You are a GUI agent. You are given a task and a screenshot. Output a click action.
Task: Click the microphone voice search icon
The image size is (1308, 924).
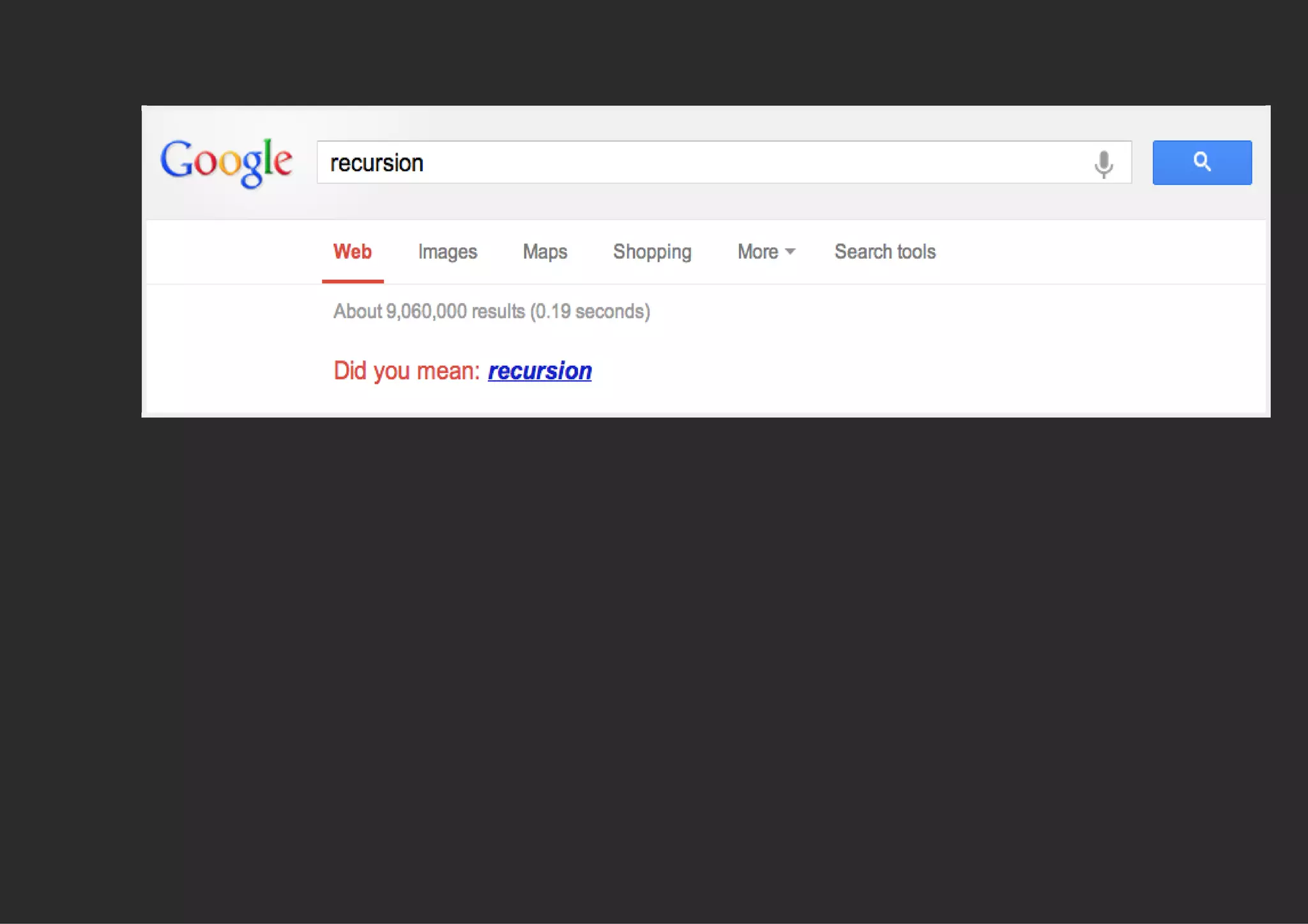tap(1103, 163)
